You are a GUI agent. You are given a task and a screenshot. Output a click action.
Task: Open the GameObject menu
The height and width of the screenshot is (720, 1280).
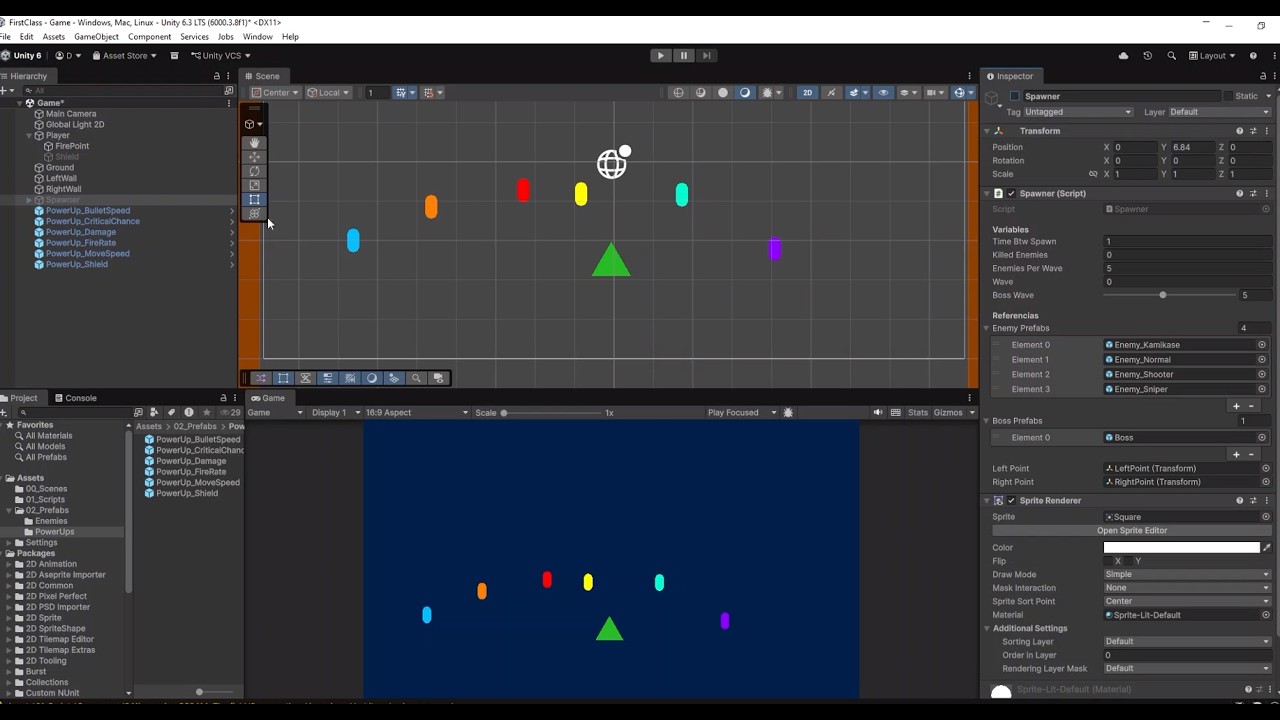click(96, 37)
